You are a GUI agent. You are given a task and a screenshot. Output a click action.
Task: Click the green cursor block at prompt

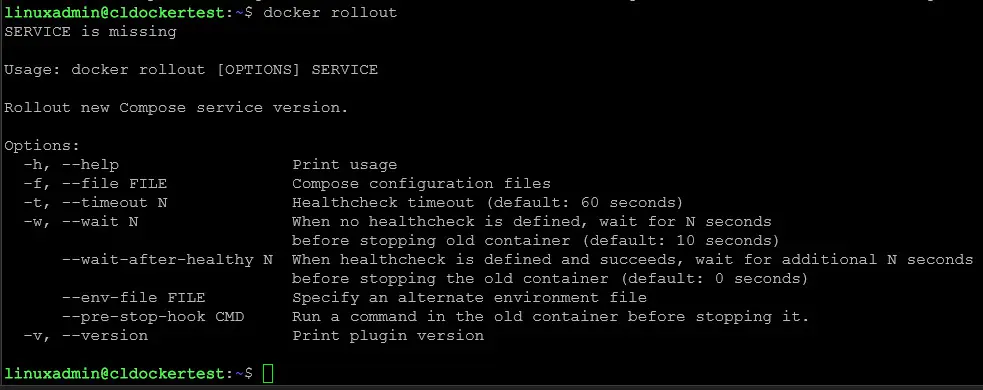(268, 373)
